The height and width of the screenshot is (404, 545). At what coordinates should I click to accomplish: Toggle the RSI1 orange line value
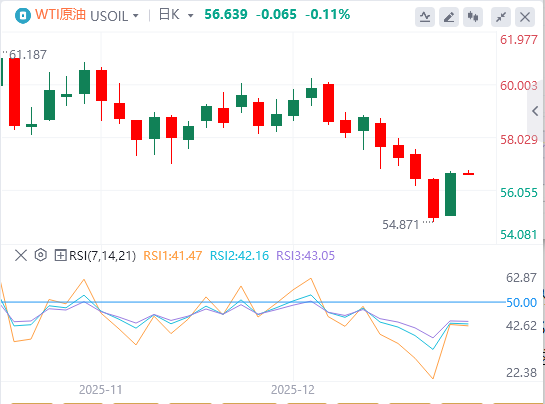(x=172, y=256)
